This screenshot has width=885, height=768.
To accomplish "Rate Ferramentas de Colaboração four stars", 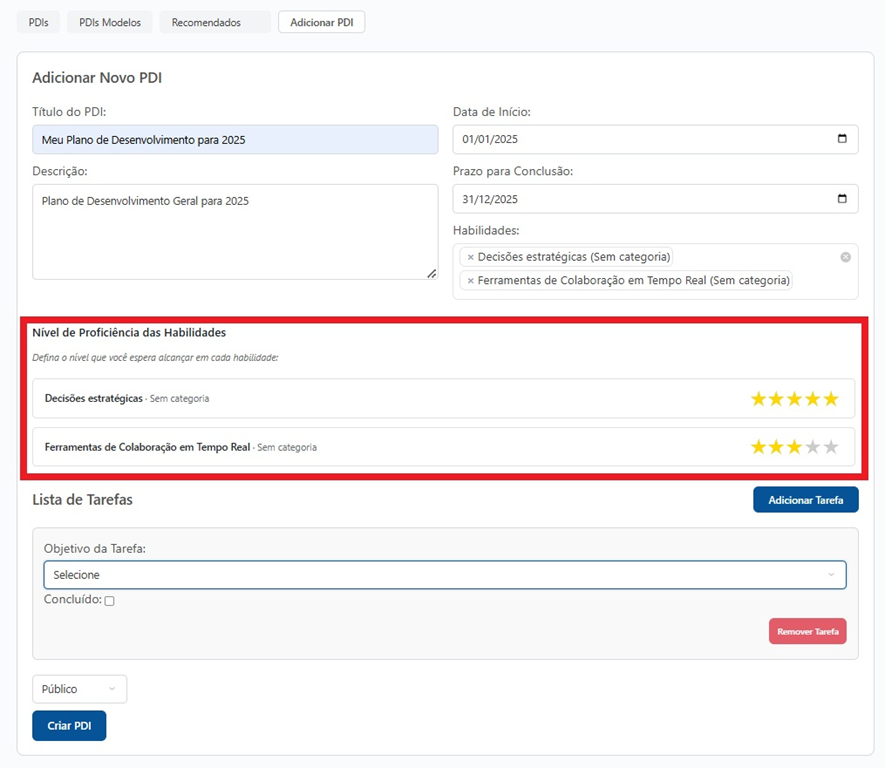I will click(813, 447).
